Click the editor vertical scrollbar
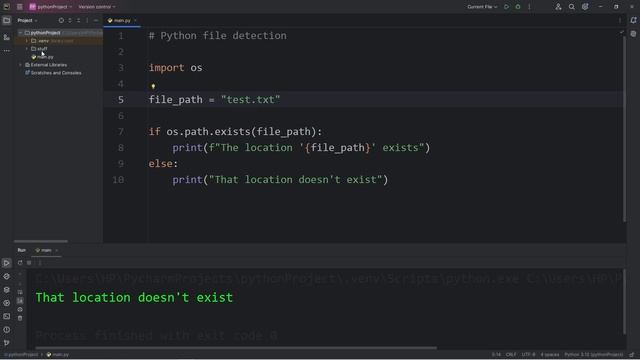Viewport: 640px width, 360px height. (624, 129)
